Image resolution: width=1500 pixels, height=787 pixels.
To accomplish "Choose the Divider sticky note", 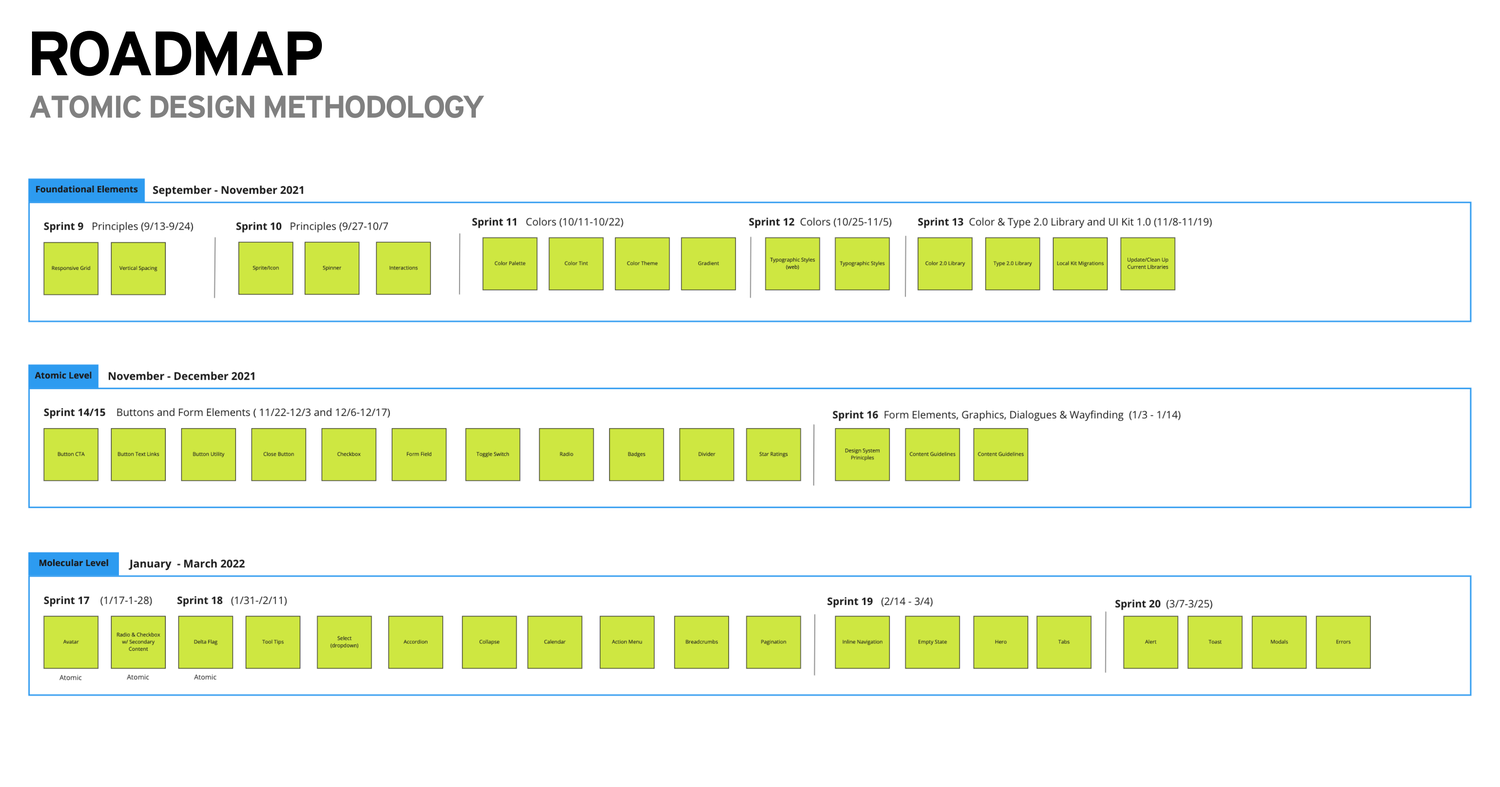I will pyautogui.click(x=707, y=454).
